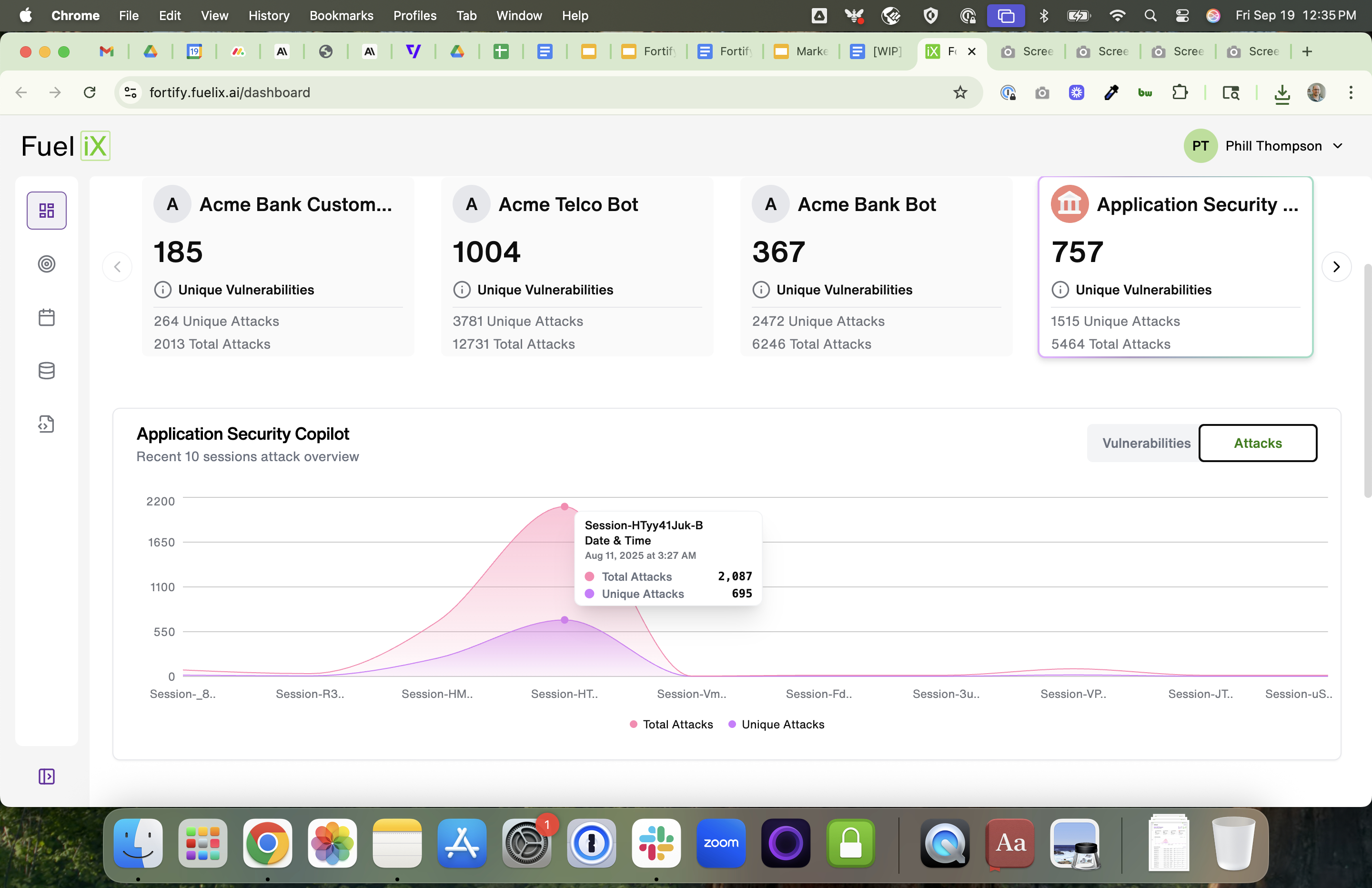This screenshot has width=1372, height=888.
Task: Switch chart view to Vulnerabilities
Action: [x=1146, y=443]
